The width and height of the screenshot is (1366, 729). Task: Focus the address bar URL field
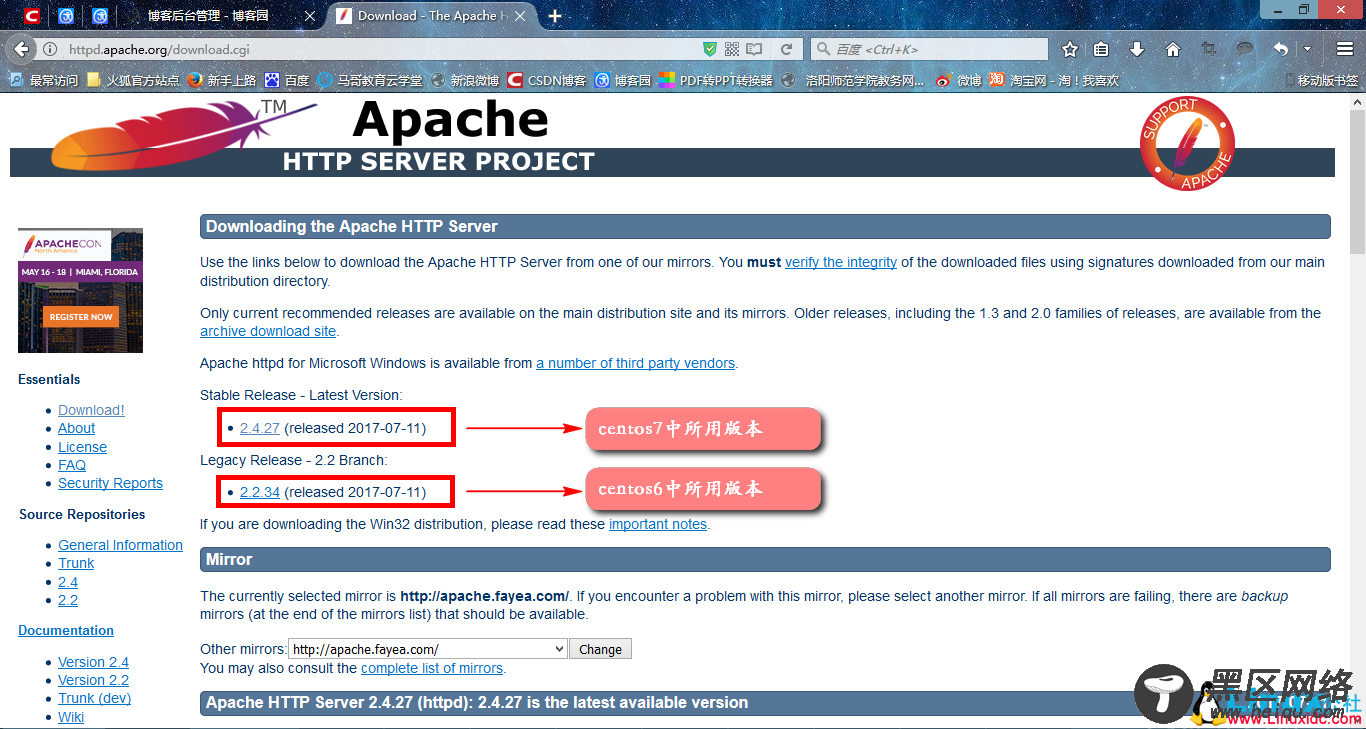point(380,49)
